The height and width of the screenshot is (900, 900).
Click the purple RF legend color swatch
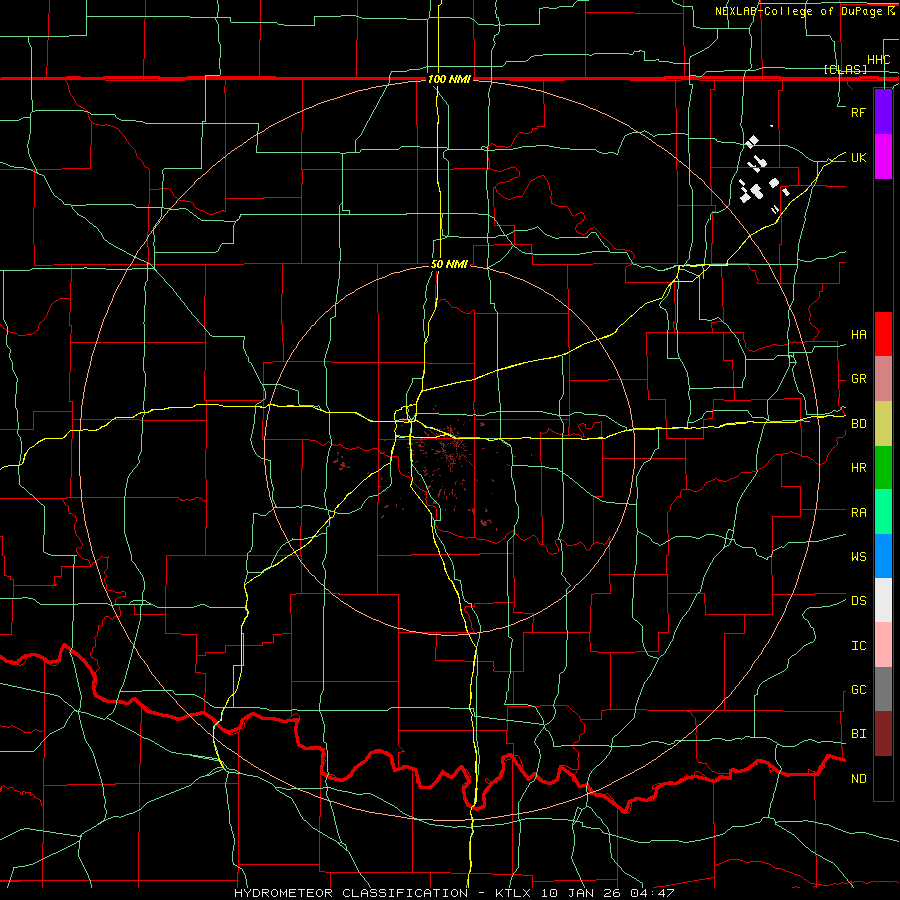coord(883,112)
